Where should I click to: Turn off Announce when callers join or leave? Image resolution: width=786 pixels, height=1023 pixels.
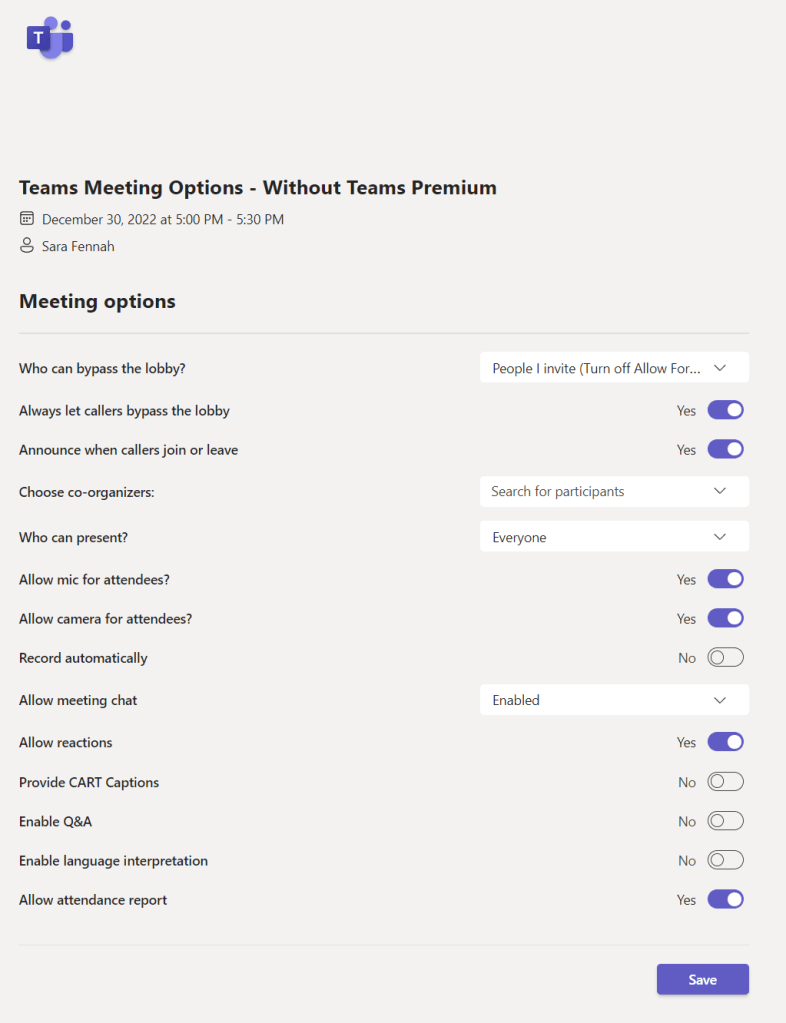[725, 450]
